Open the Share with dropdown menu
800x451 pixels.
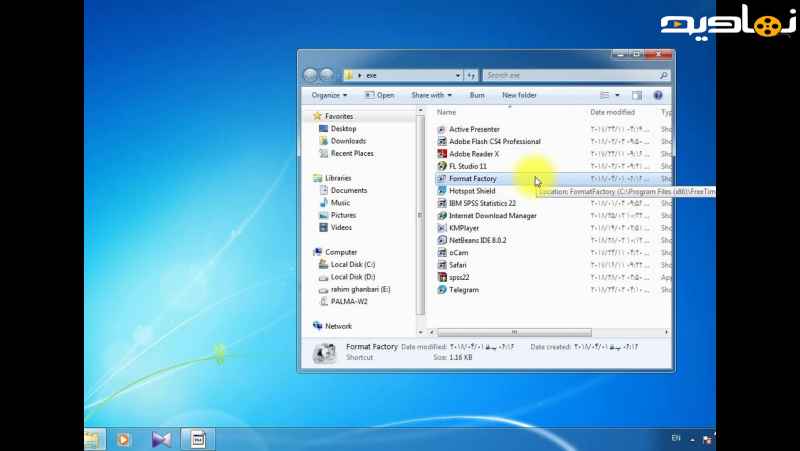pos(432,95)
